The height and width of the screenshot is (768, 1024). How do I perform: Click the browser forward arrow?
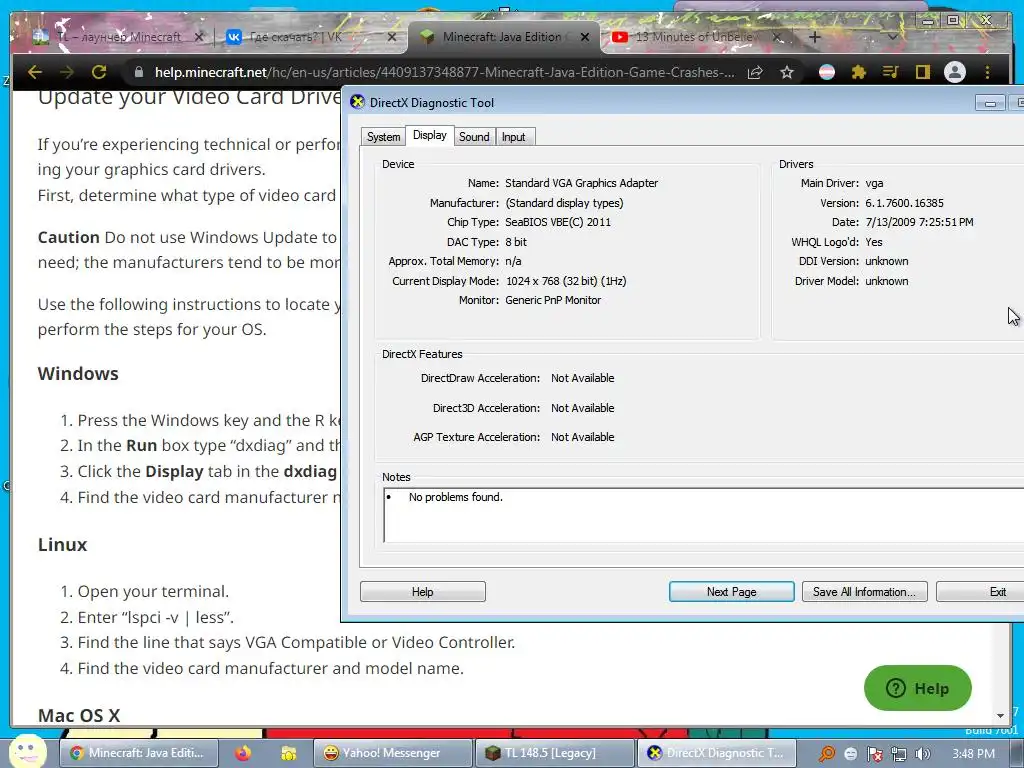tap(67, 72)
